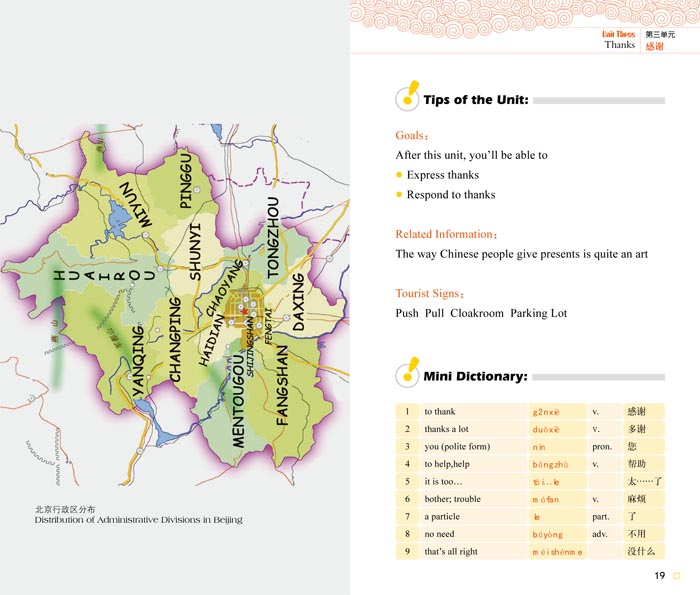Select the PINGGU district label
The height and width of the screenshot is (595, 700).
186,181
